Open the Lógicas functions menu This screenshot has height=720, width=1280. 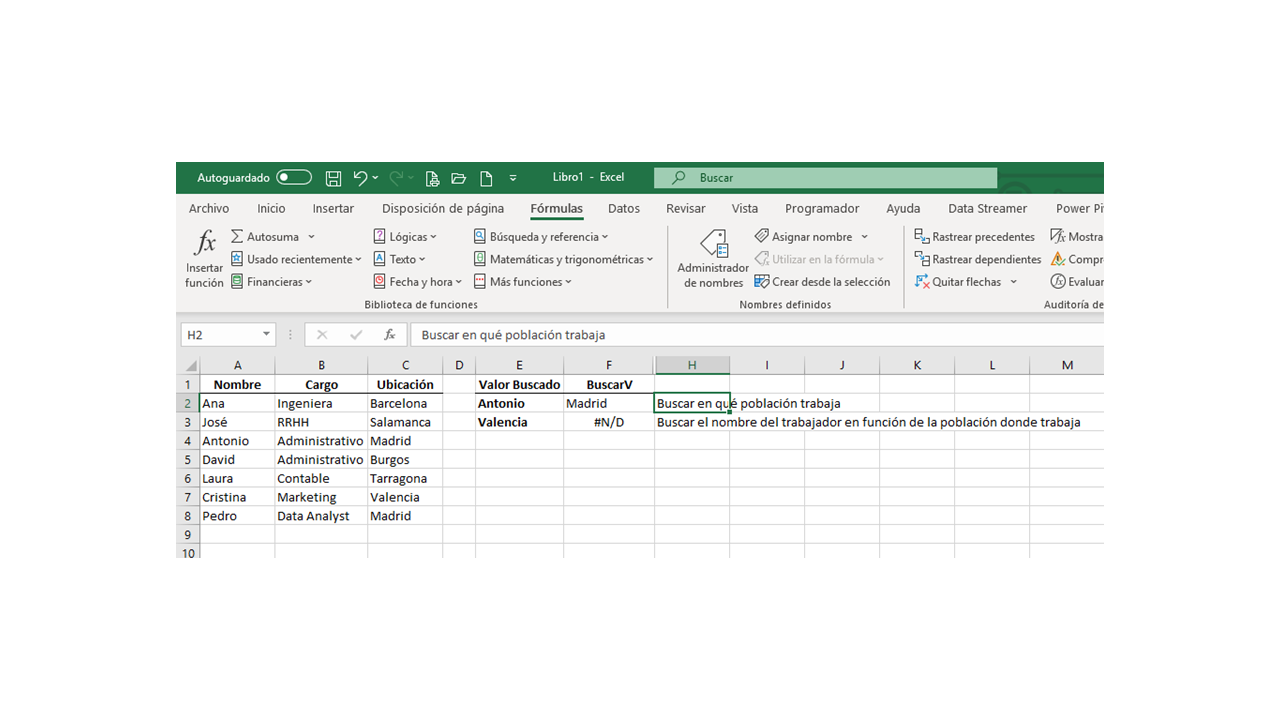406,237
